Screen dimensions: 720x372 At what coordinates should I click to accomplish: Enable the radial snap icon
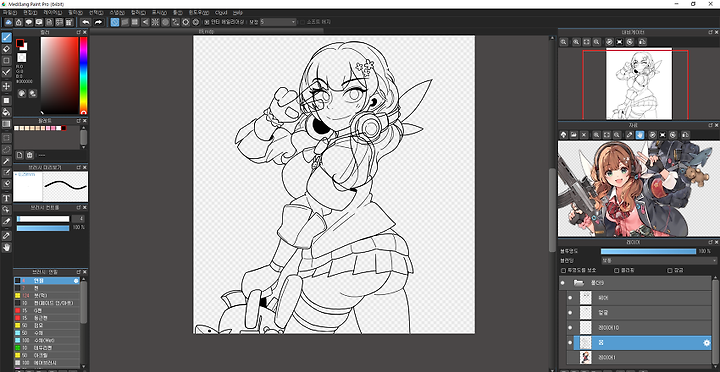click(155, 22)
